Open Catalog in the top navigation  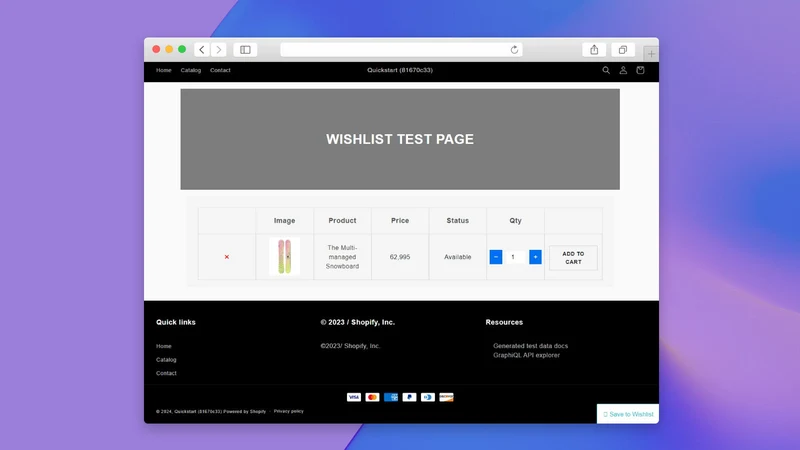(x=191, y=70)
